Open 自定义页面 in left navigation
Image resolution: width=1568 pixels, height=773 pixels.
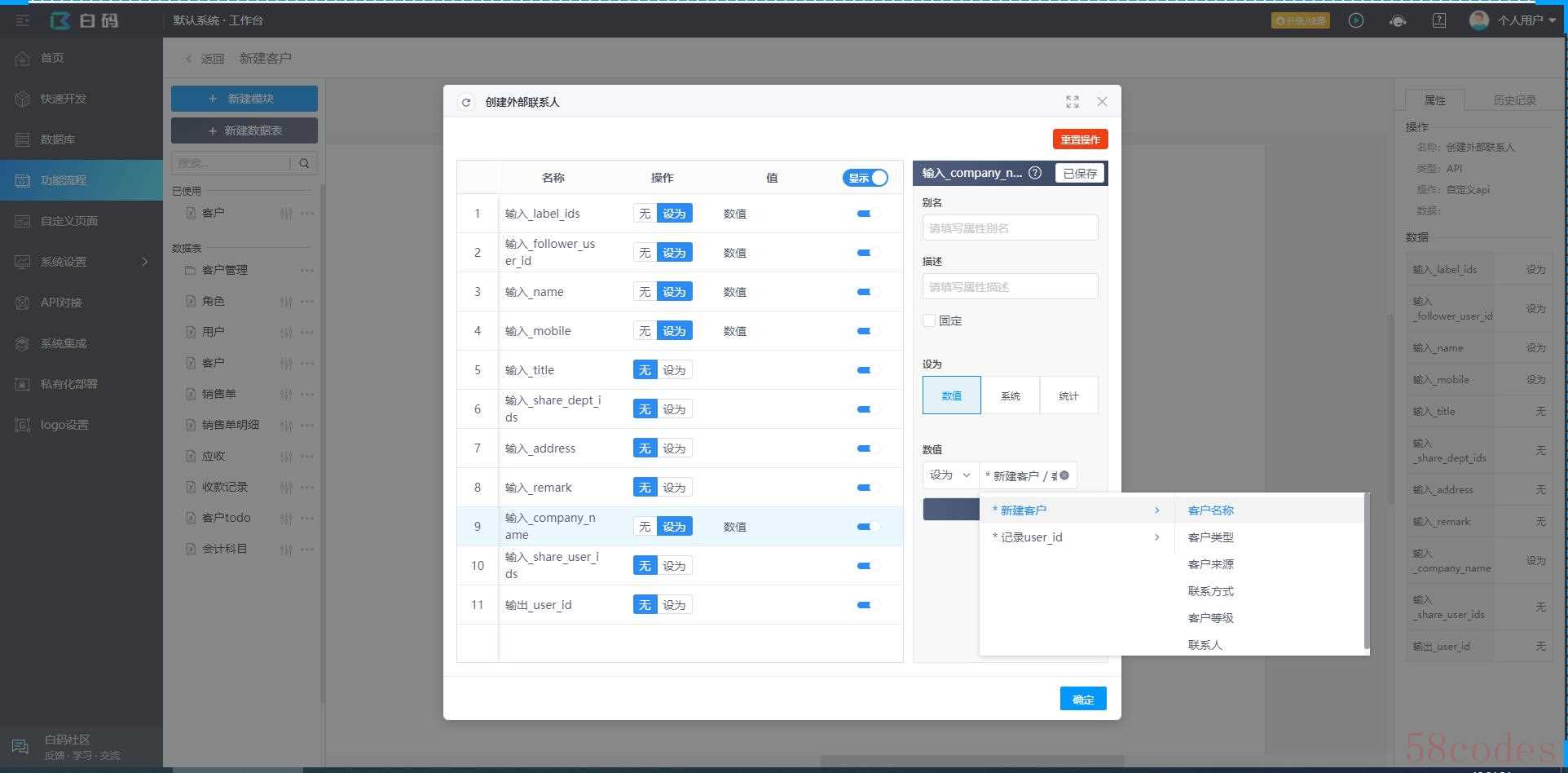(81, 221)
